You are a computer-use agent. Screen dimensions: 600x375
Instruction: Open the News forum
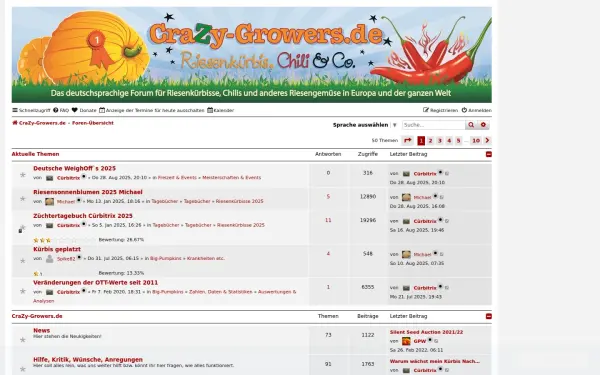point(41,330)
